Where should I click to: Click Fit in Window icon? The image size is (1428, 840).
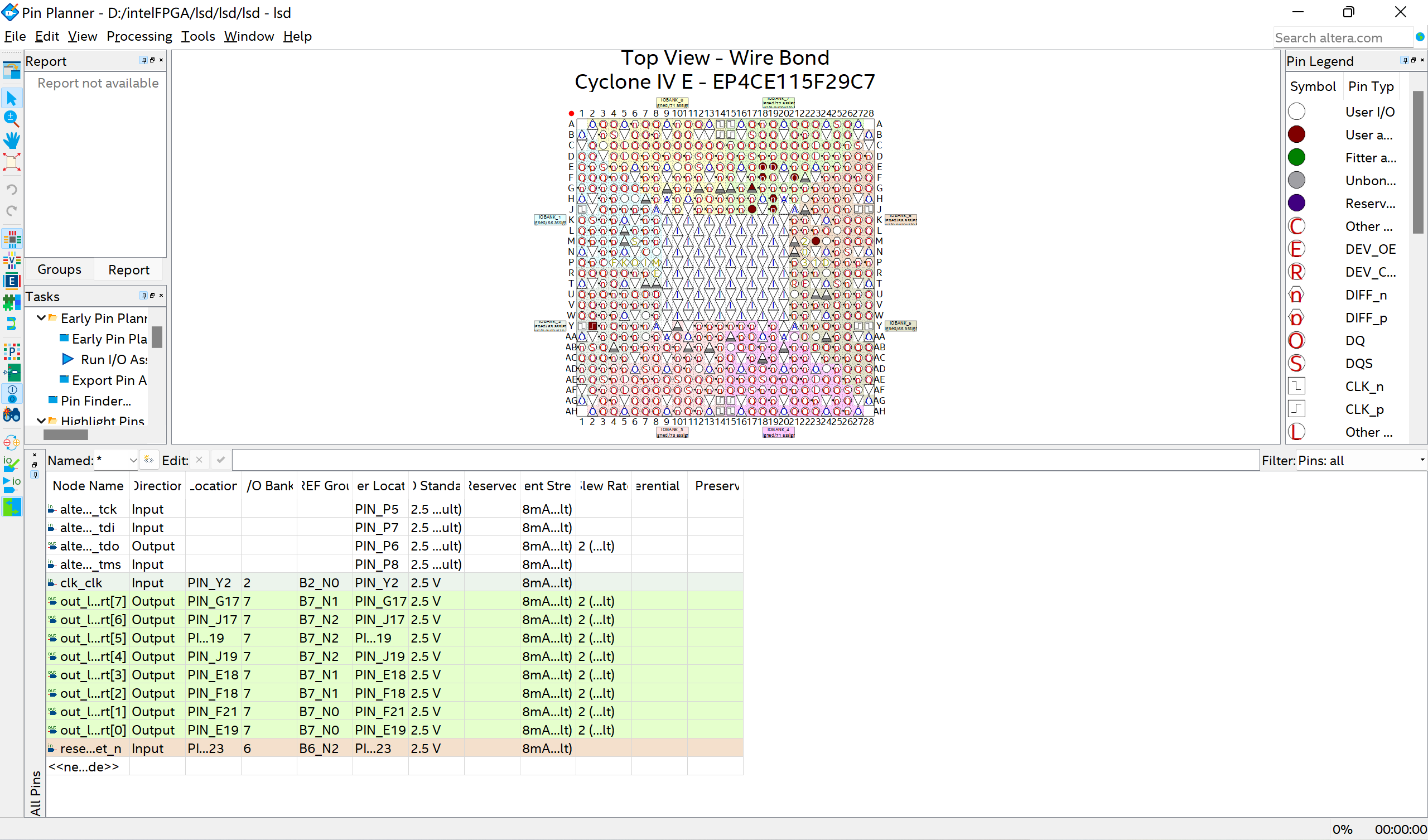[x=11, y=162]
